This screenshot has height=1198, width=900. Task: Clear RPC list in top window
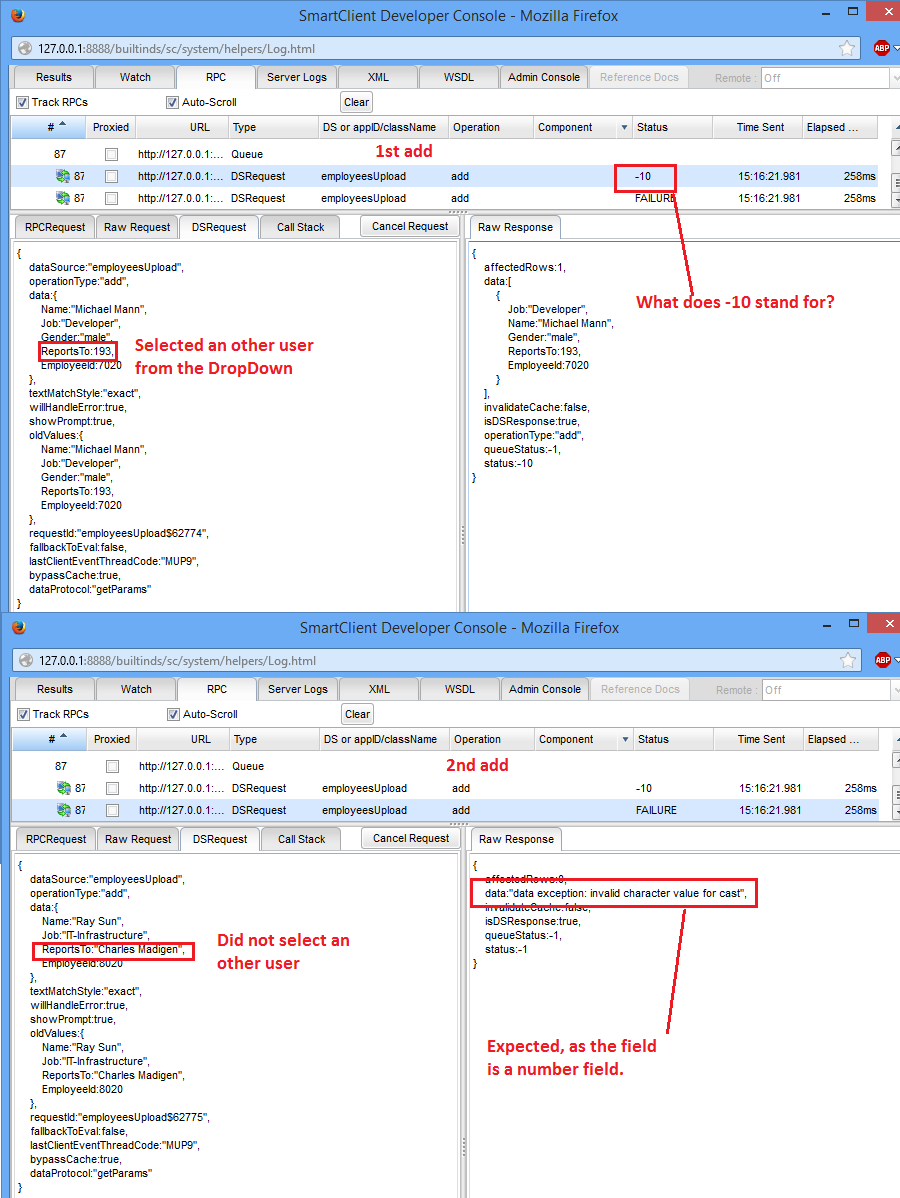point(357,102)
